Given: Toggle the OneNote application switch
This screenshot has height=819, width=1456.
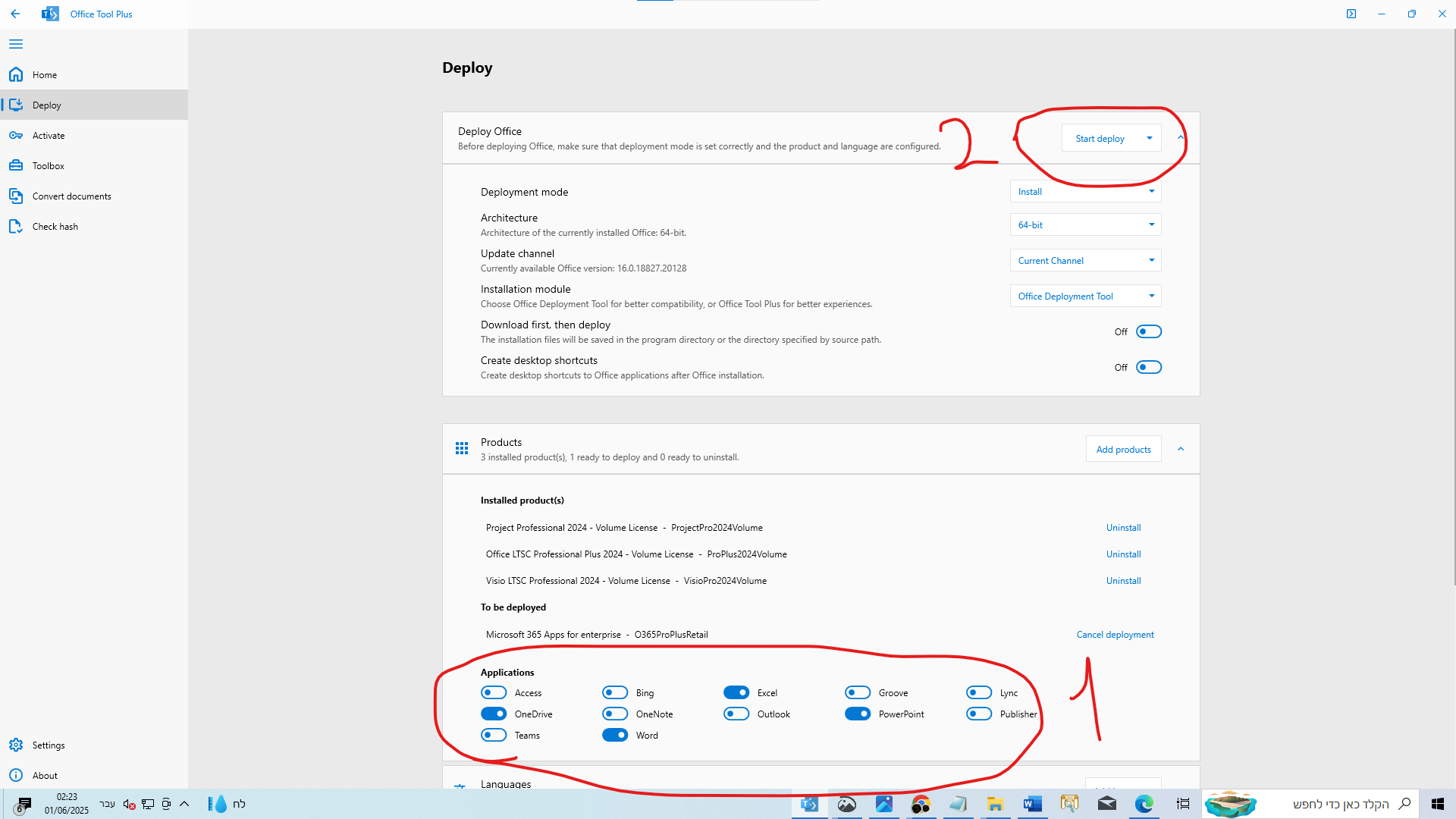Looking at the screenshot, I should pyautogui.click(x=615, y=714).
